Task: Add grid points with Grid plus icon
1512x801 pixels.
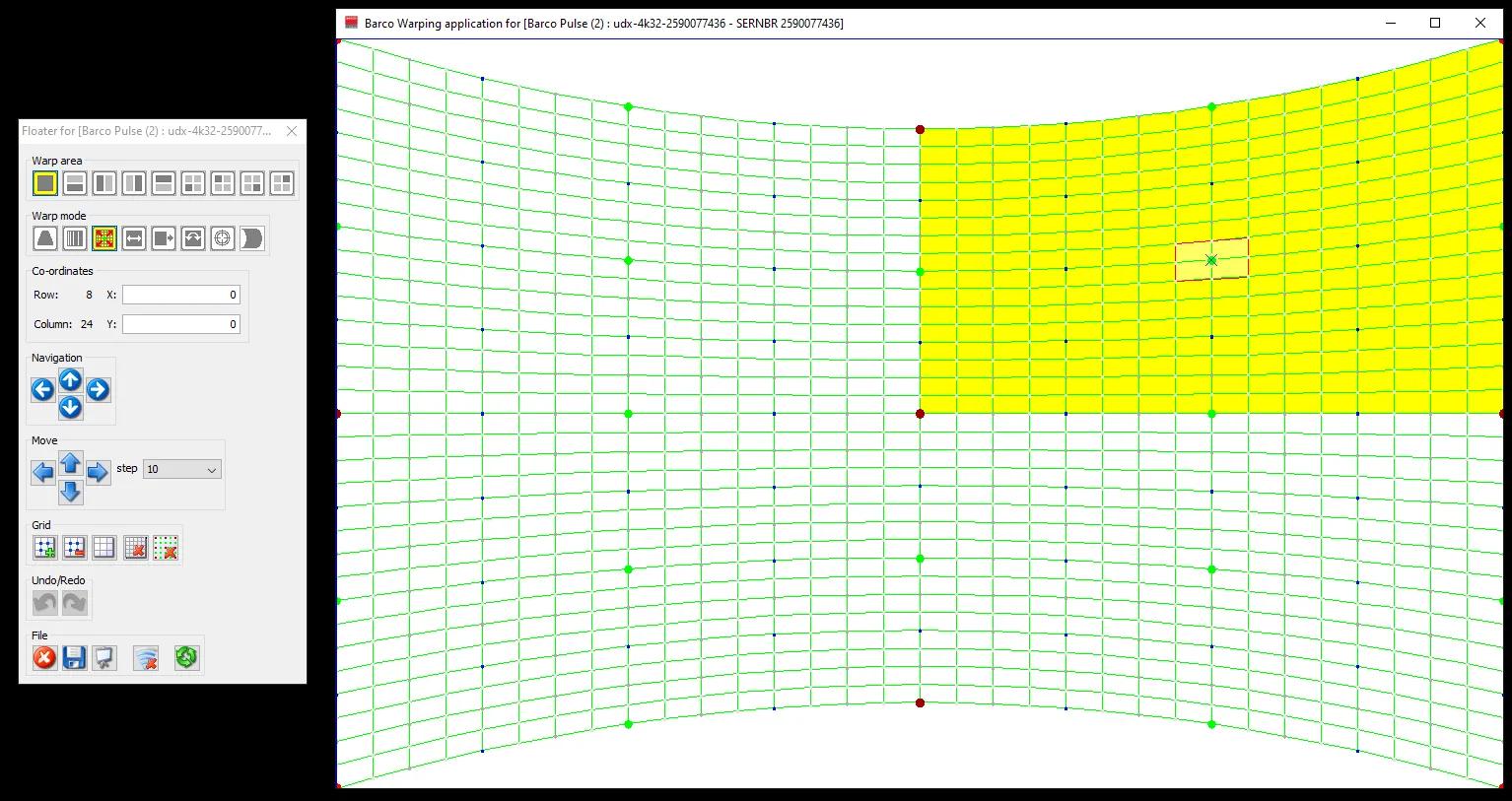Action: (45, 548)
